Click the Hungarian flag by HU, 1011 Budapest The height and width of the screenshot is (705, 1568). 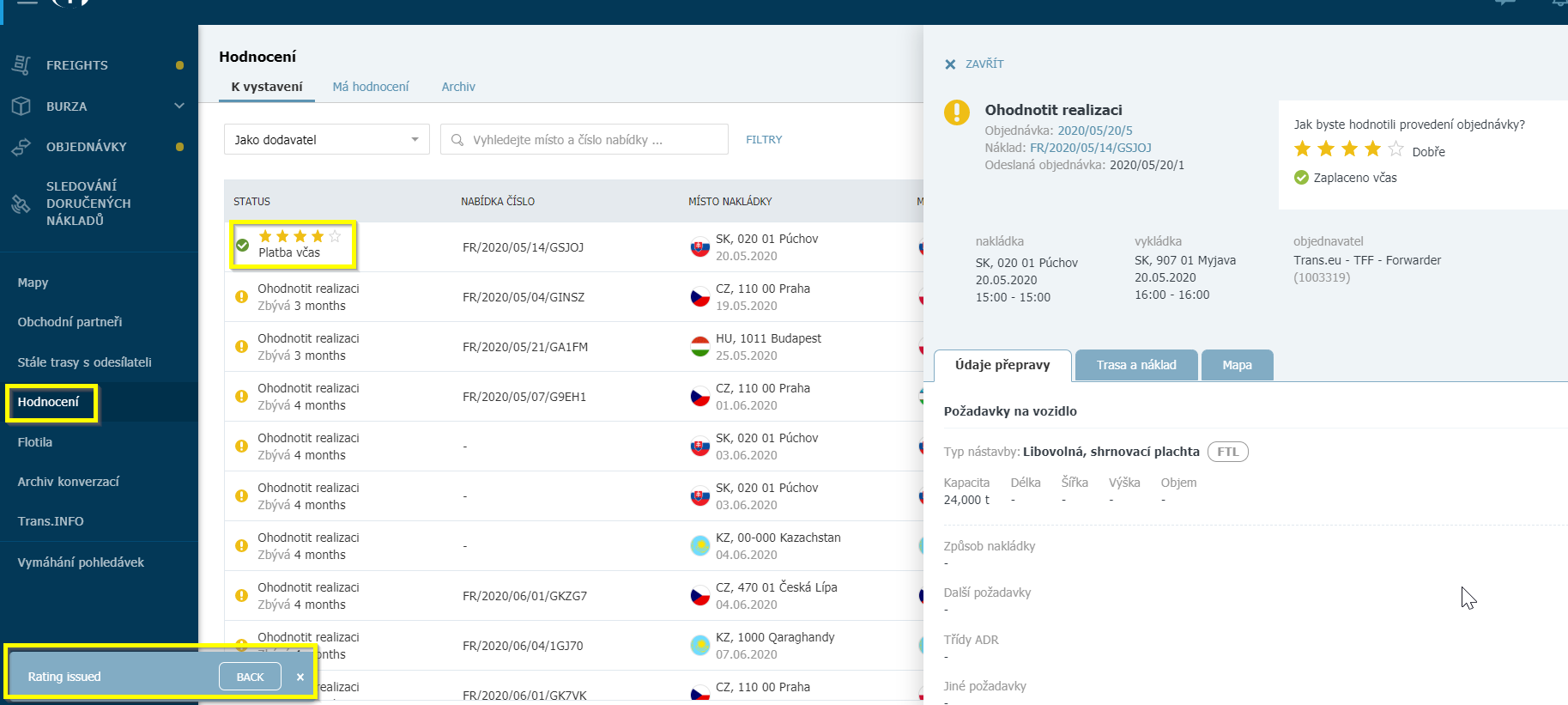[700, 347]
